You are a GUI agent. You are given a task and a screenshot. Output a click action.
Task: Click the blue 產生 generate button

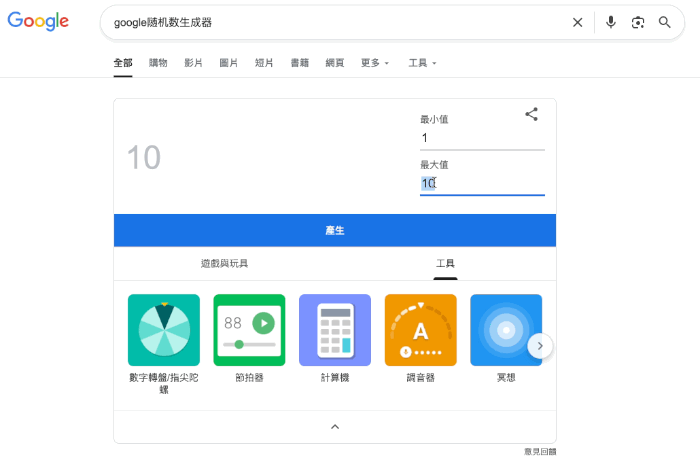click(x=335, y=230)
